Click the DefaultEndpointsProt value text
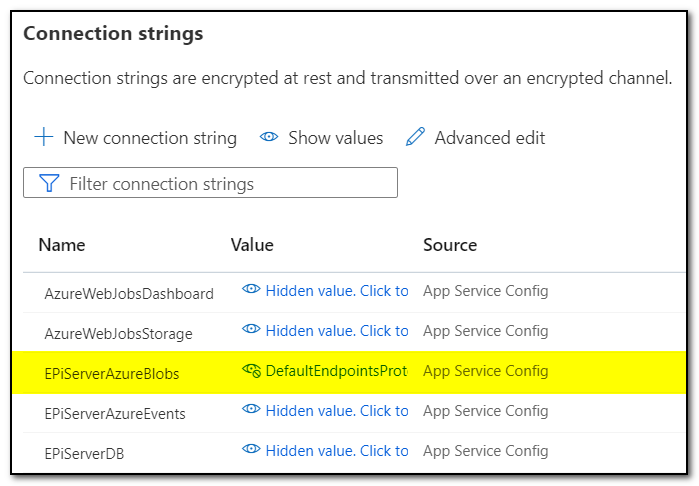699x486 pixels. [x=336, y=371]
